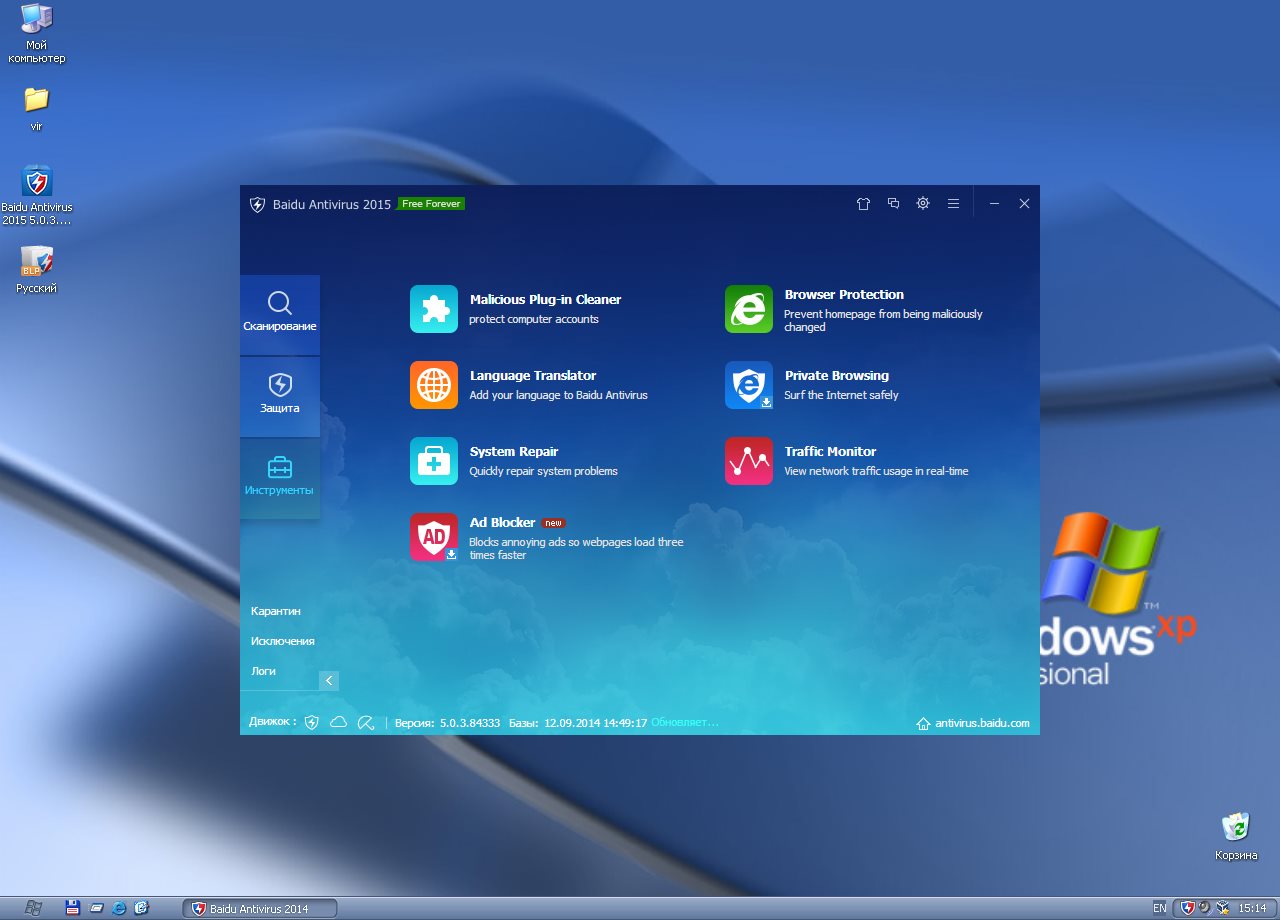Close the Baidu Antivirus window
This screenshot has width=1280, height=920.
point(1024,203)
